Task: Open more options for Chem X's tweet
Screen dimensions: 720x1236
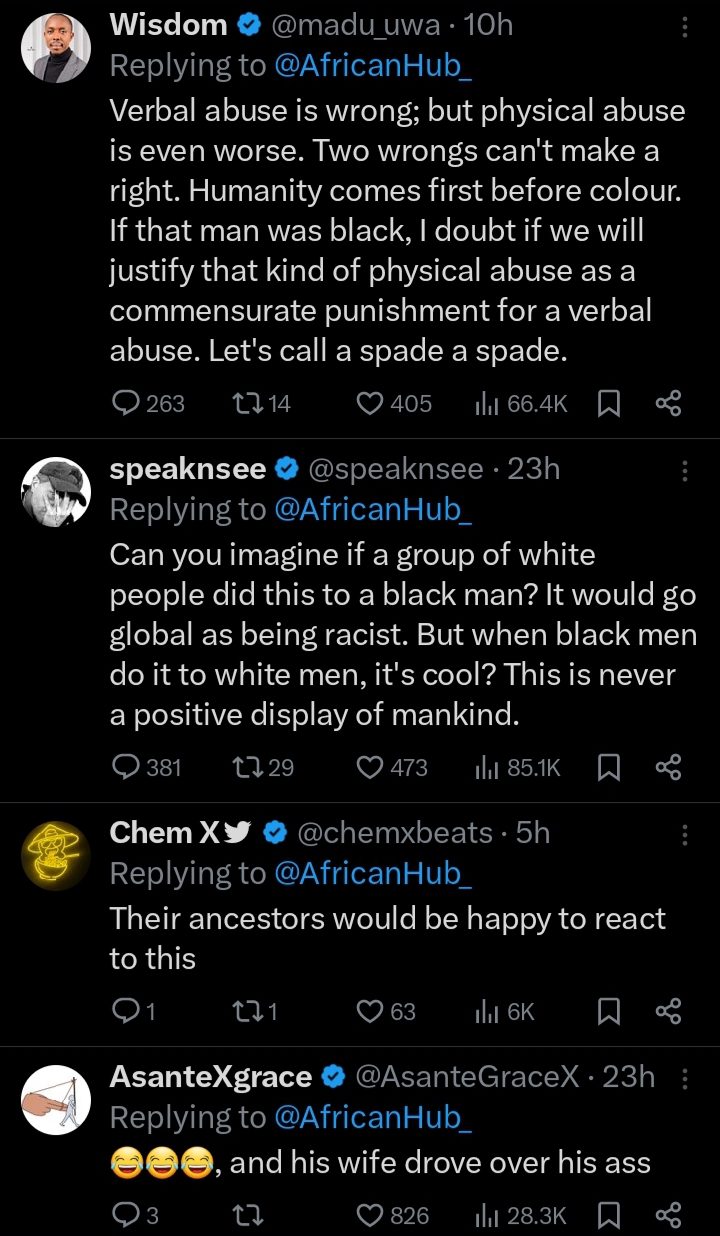Action: pyautogui.click(x=685, y=834)
